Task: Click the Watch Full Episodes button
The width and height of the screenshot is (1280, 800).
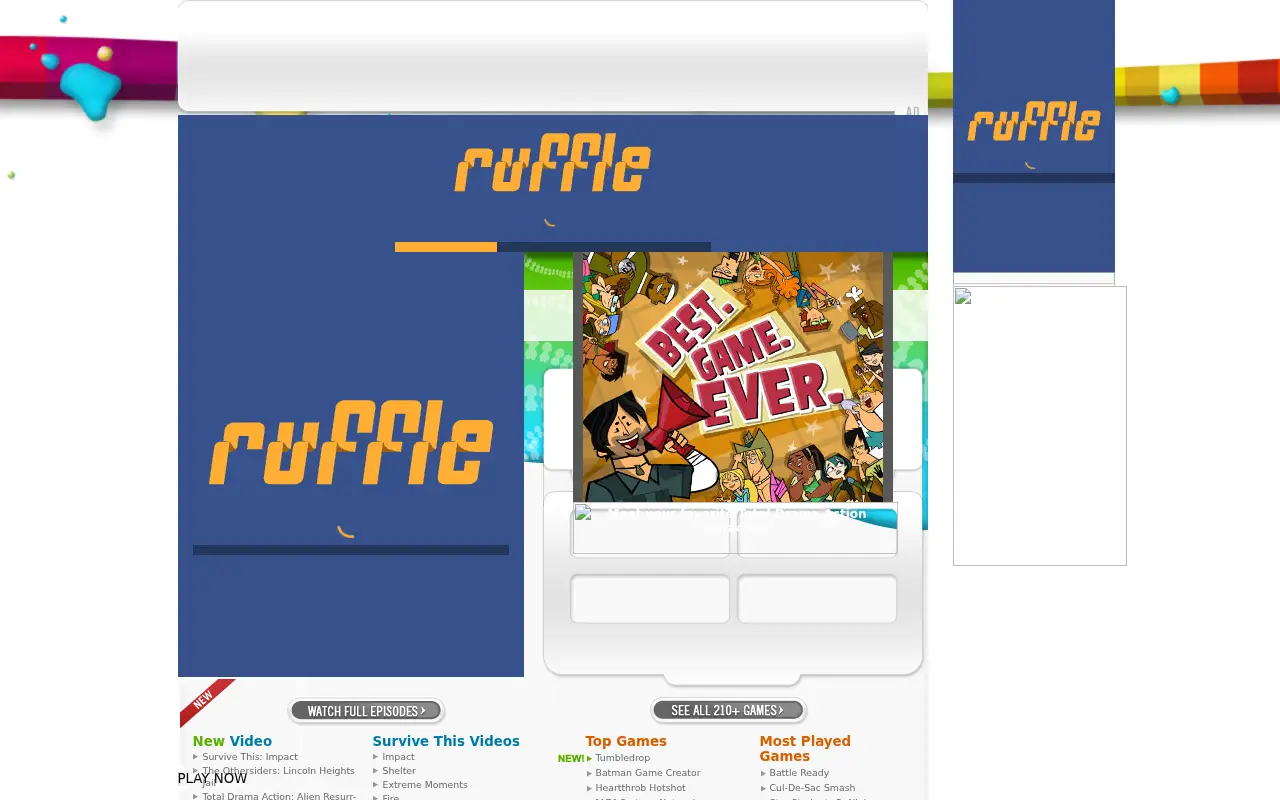Action: coord(366,711)
